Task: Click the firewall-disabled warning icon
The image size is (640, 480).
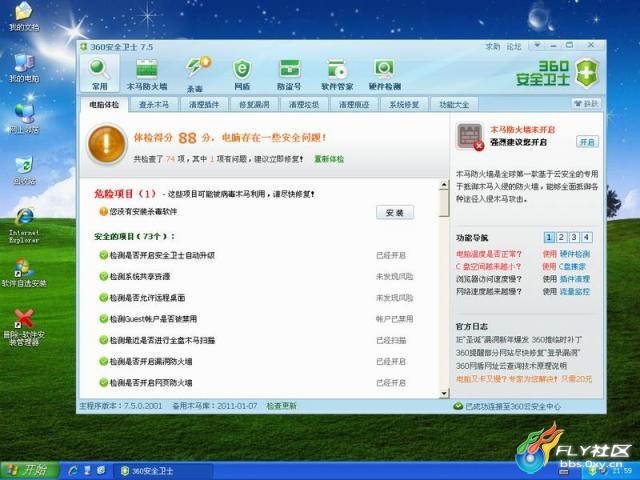Action: tap(470, 136)
